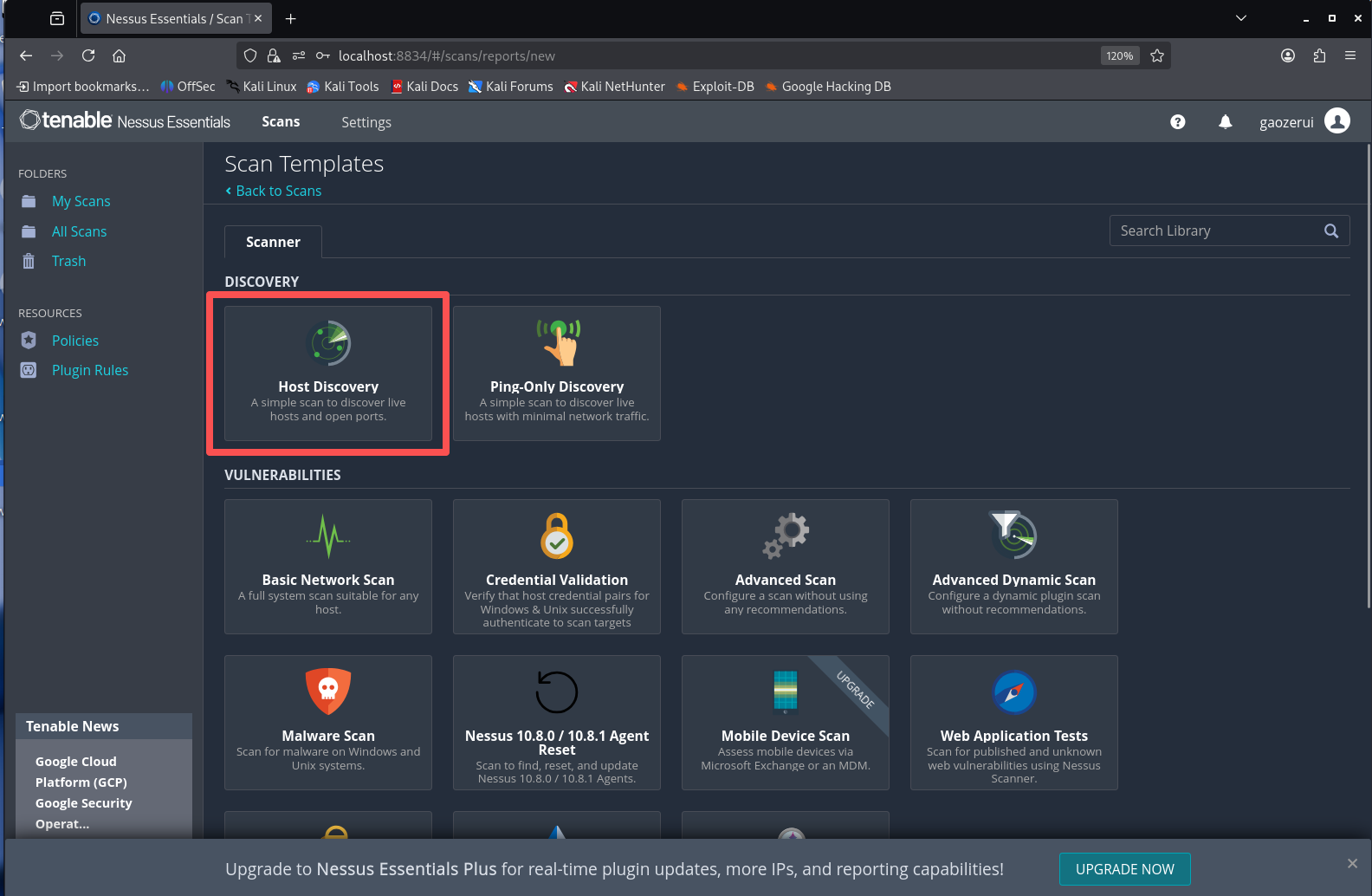
Task: Choose the Ping-Only Discovery finger icon
Action: 558,342
